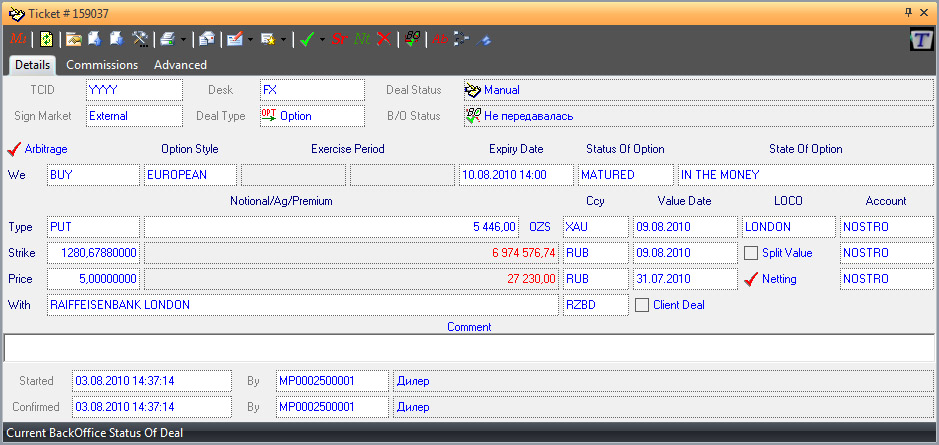Click the Ccy field showing XAU
This screenshot has height=445, width=939.
pos(596,227)
